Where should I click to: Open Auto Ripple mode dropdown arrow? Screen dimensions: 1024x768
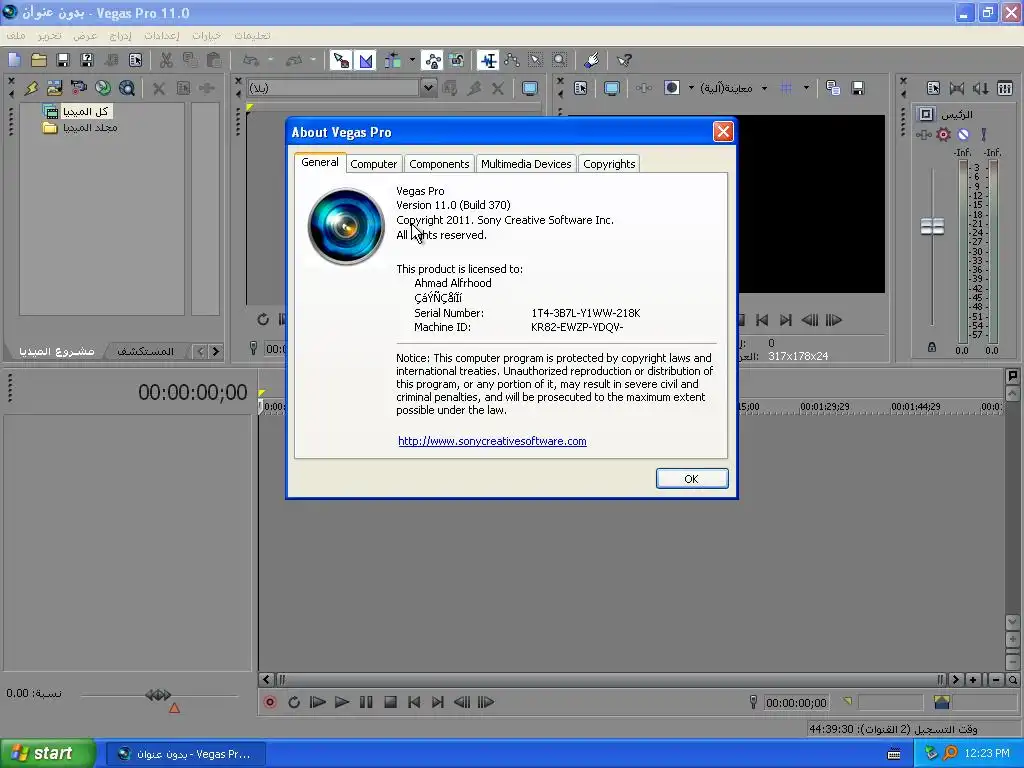coord(412,60)
